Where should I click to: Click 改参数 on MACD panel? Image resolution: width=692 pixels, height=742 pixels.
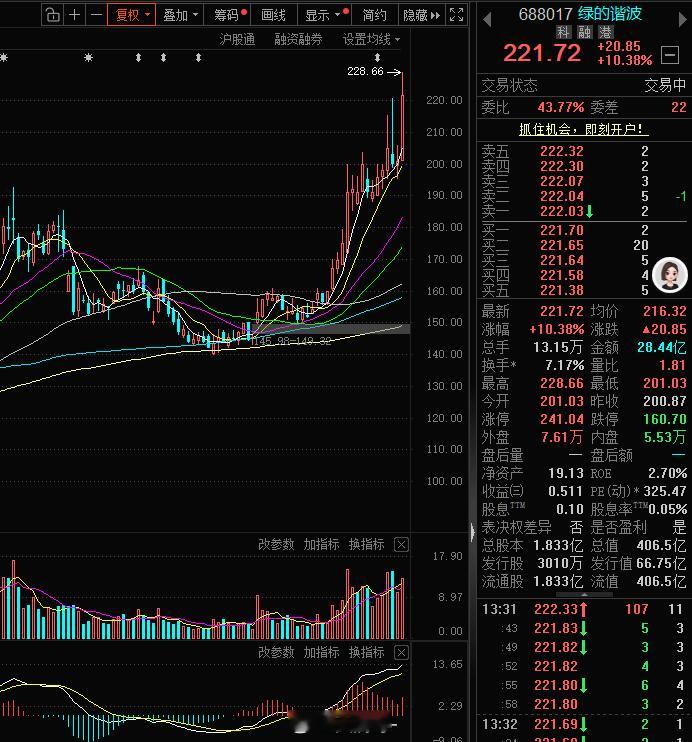click(x=276, y=653)
